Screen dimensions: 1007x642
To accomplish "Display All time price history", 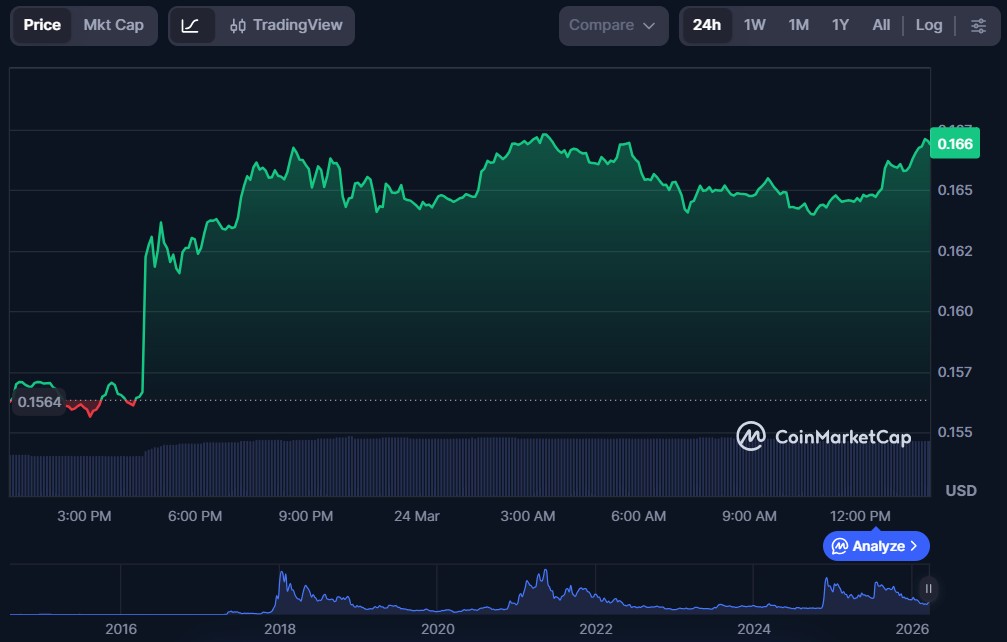I will tap(880, 25).
